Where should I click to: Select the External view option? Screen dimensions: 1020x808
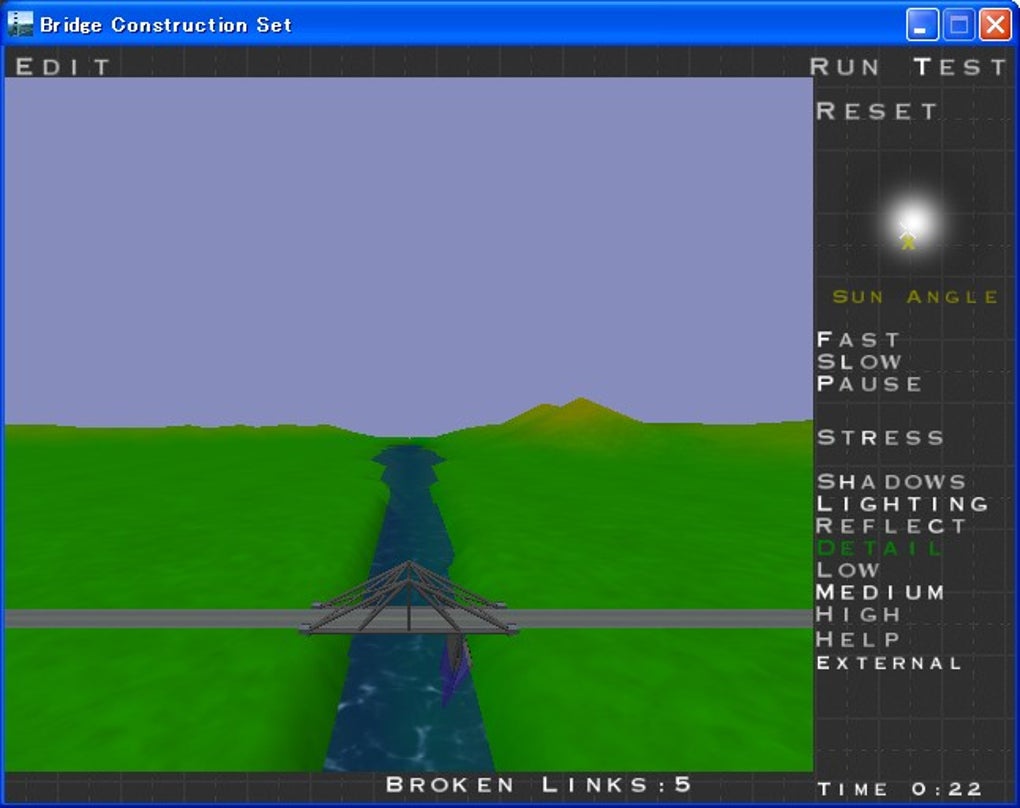[x=885, y=662]
